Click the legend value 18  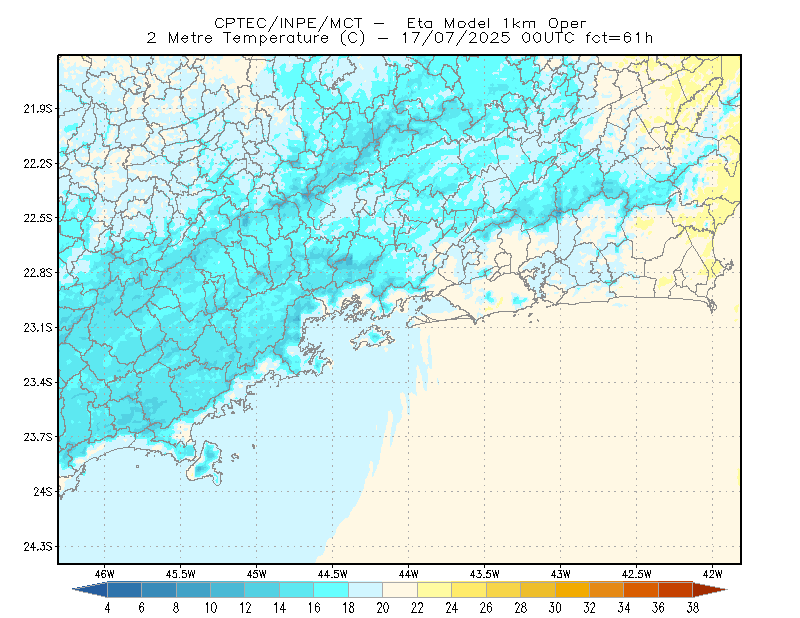(x=348, y=608)
